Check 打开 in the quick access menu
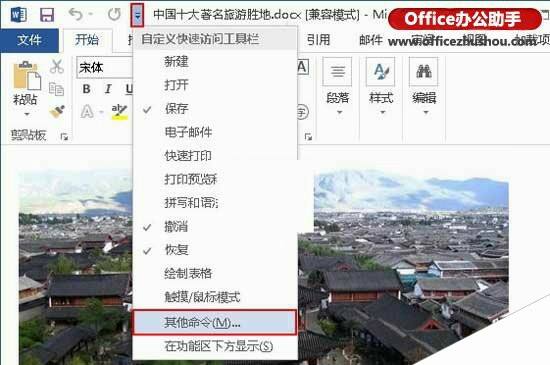550x365 pixels. (x=215, y=85)
